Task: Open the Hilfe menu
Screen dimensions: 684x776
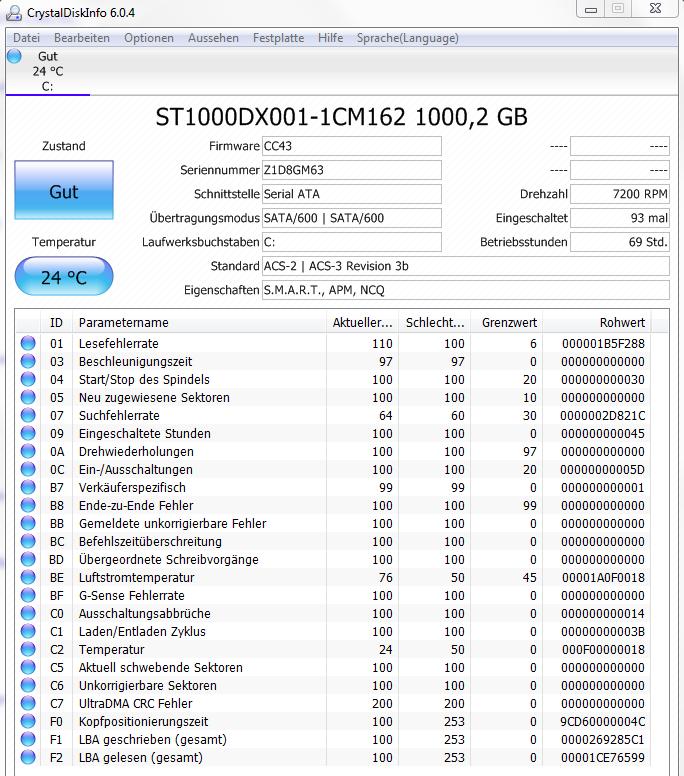Action: pos(331,38)
